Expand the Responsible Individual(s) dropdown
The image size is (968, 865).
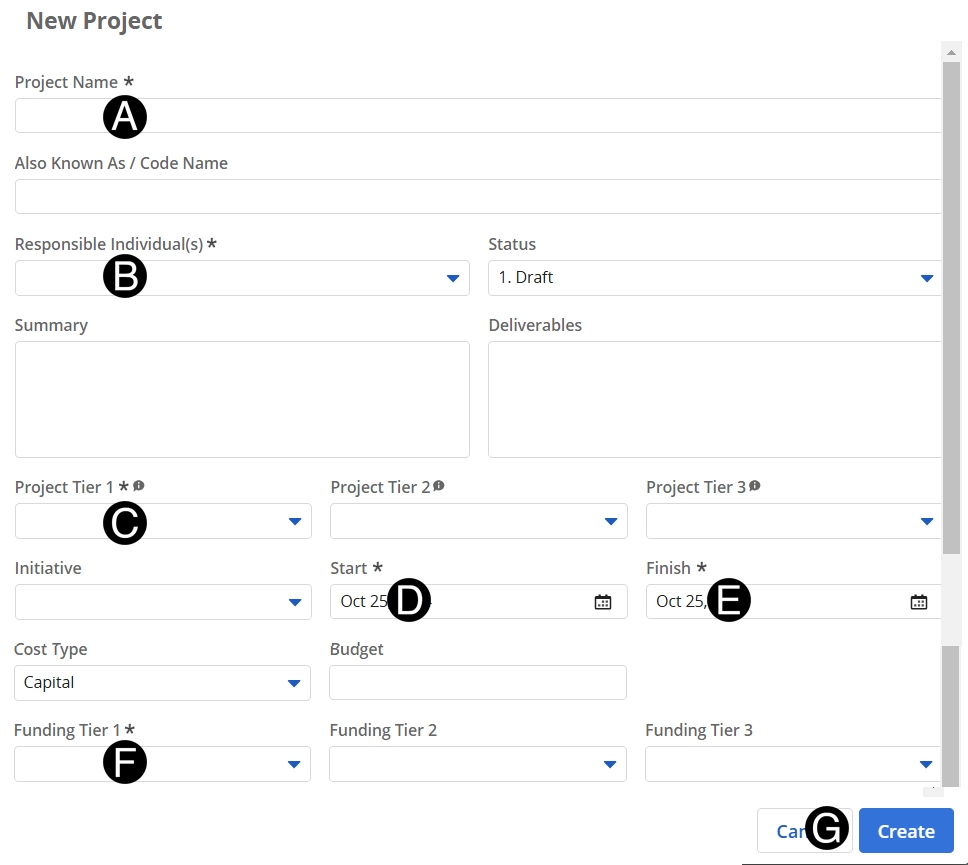tap(453, 278)
